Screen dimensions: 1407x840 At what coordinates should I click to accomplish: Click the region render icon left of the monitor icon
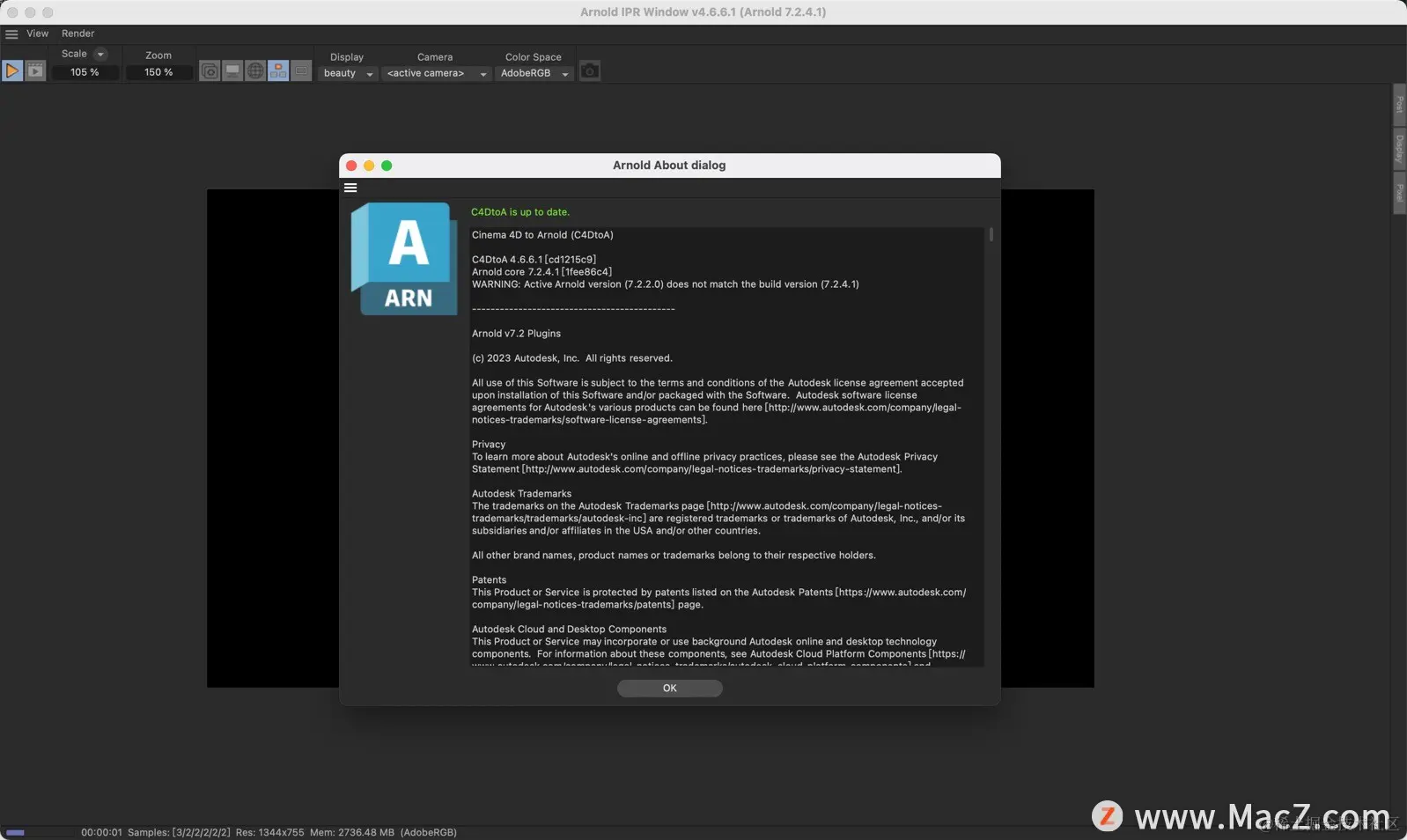coord(210,70)
